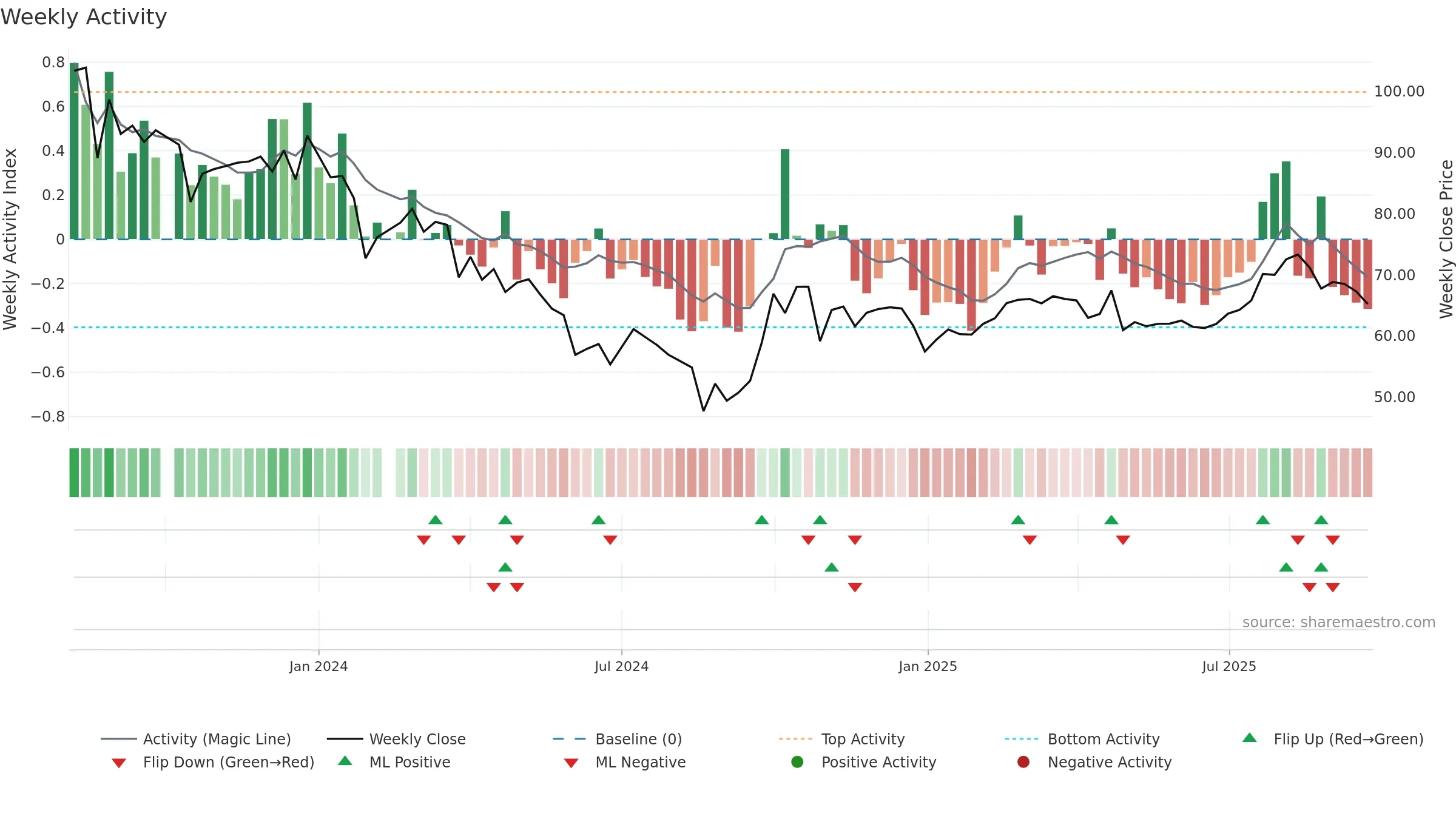Toggle the Weekly Close legend entry

pos(396,739)
